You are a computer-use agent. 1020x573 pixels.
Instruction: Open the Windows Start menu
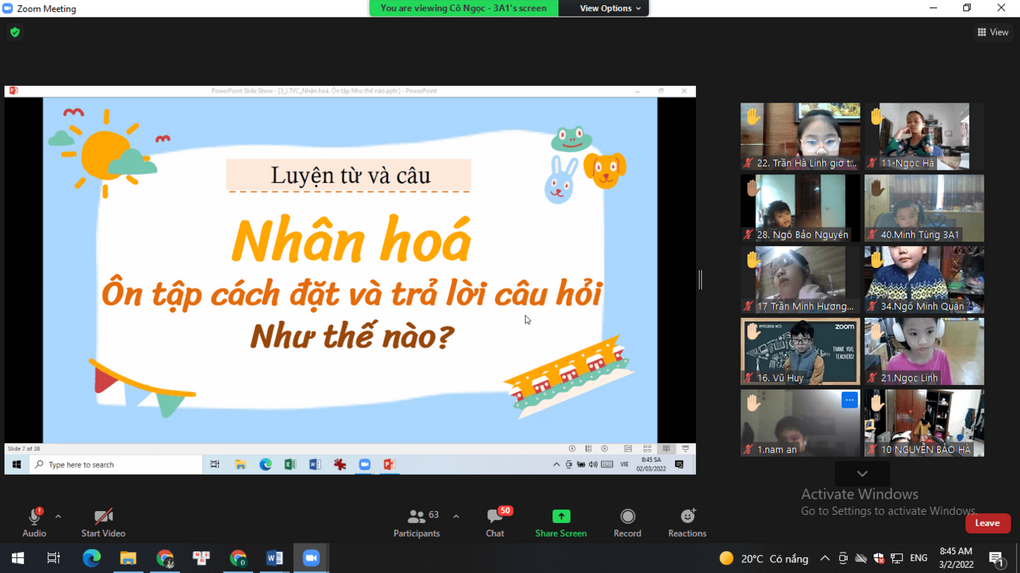coord(18,558)
